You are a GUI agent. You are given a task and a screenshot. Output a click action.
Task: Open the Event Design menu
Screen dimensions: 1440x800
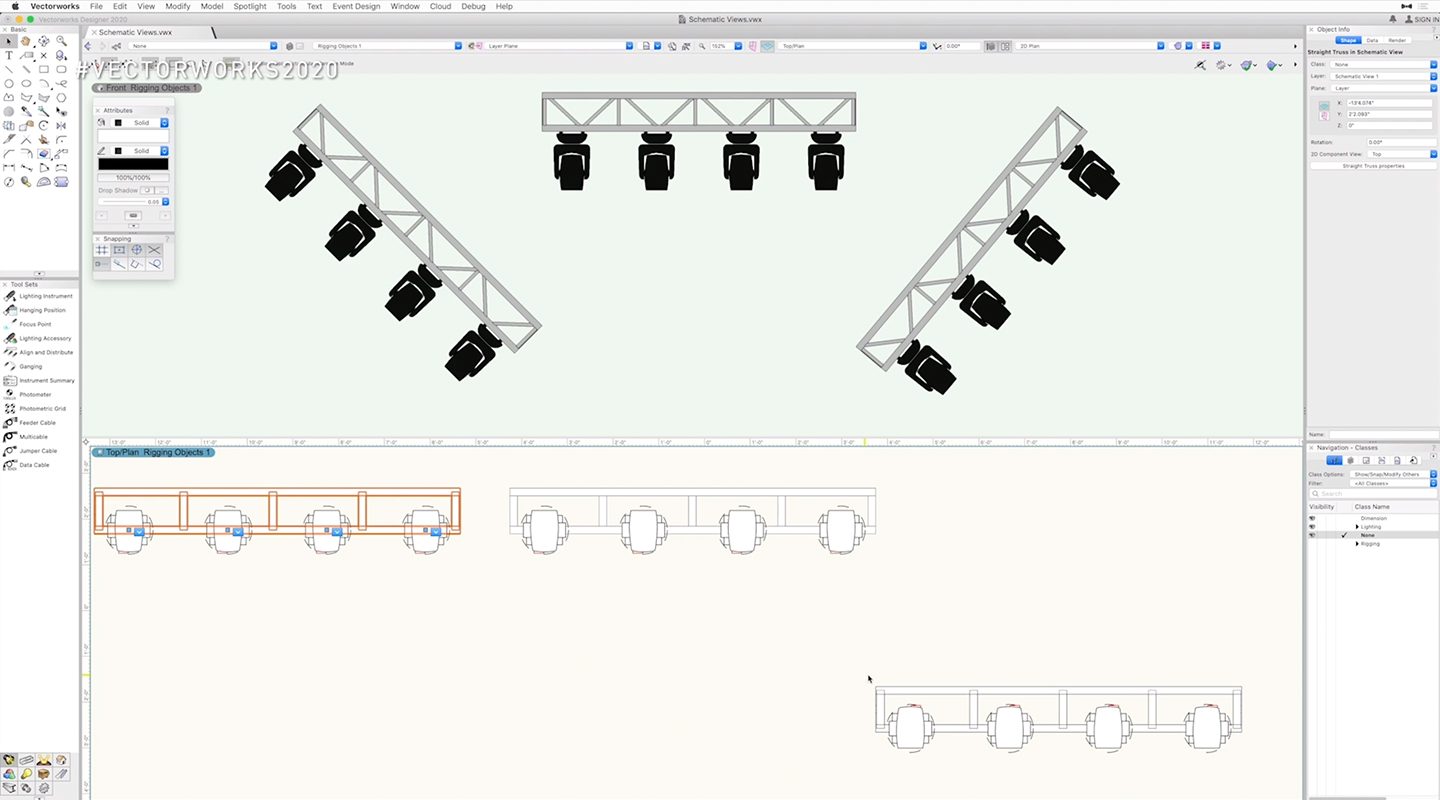click(357, 6)
